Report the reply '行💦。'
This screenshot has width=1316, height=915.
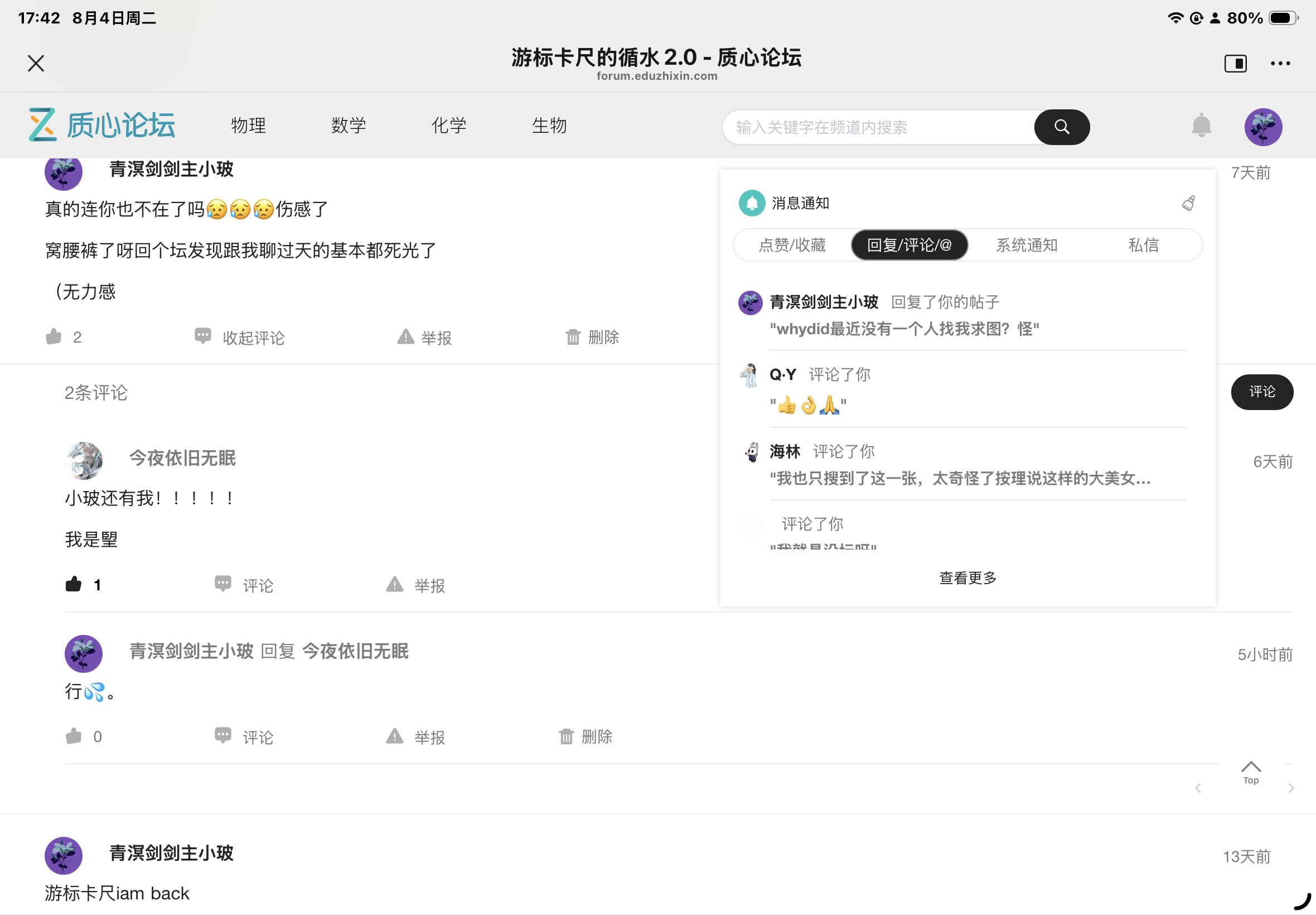[x=416, y=736]
